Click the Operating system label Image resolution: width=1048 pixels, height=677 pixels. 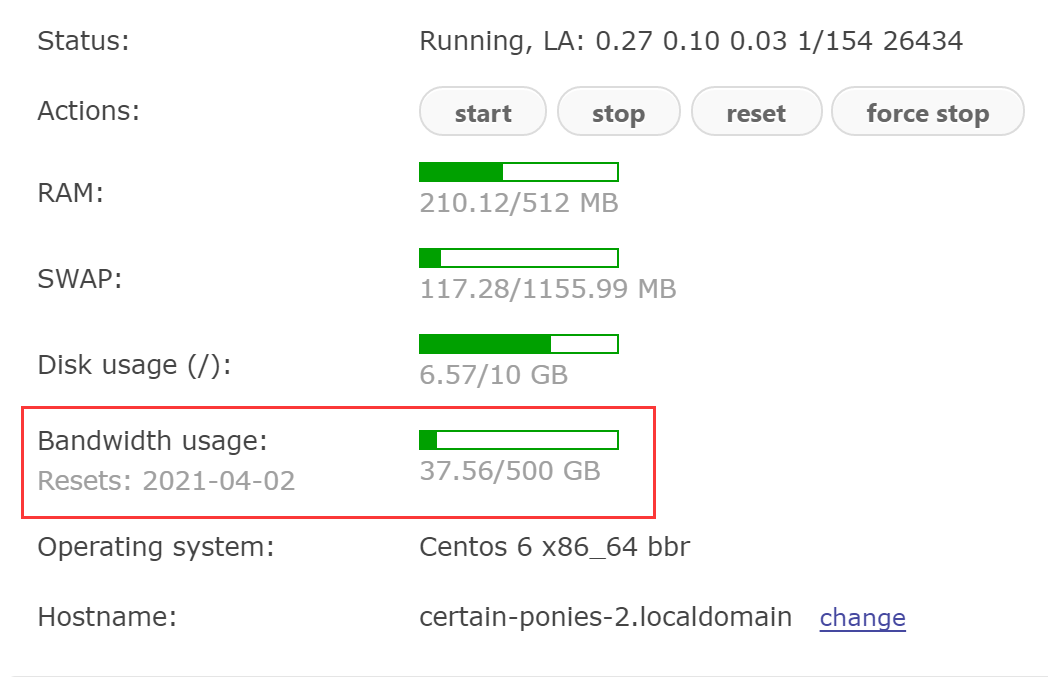pos(155,548)
